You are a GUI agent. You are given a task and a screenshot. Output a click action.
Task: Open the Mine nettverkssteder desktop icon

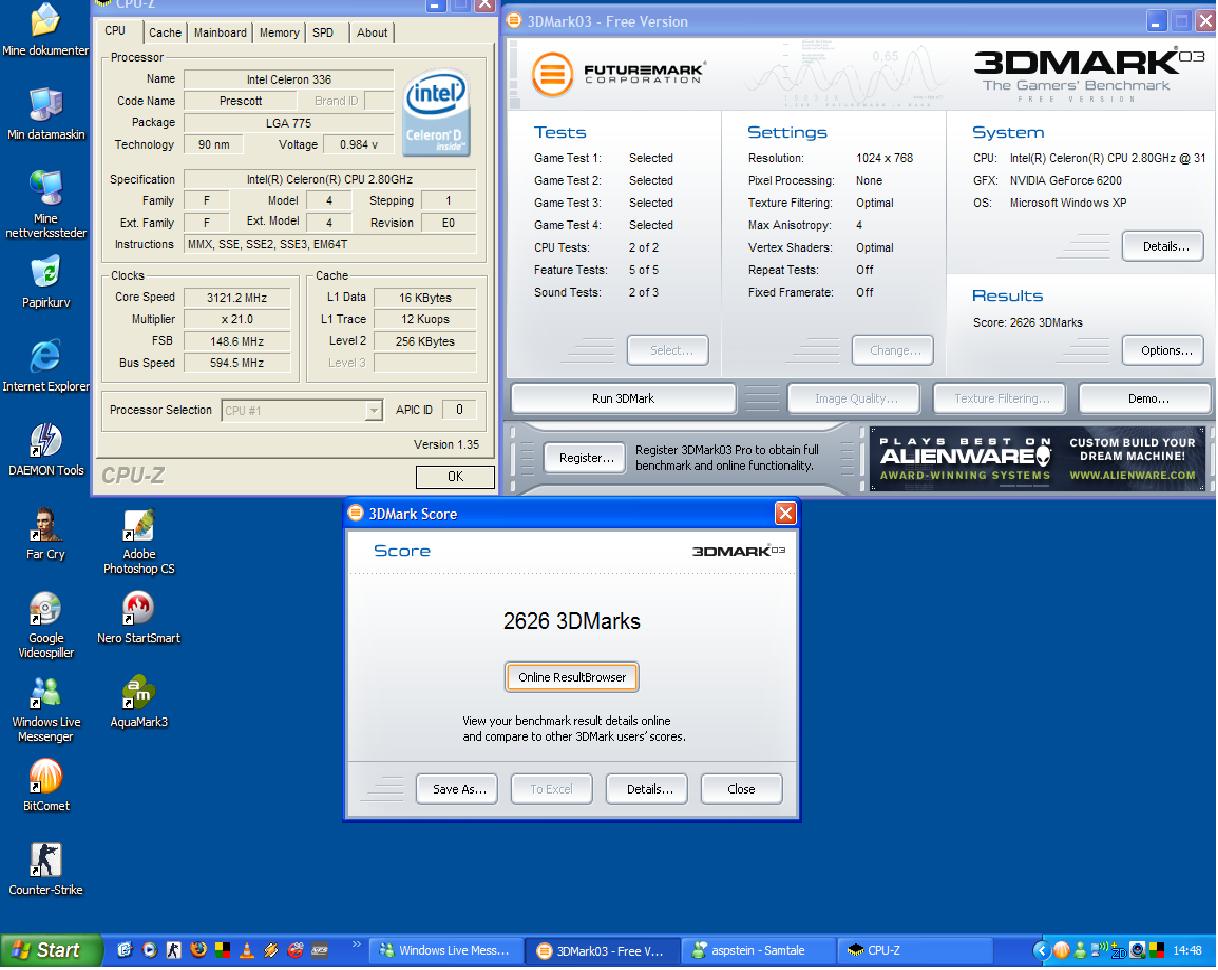[45, 205]
